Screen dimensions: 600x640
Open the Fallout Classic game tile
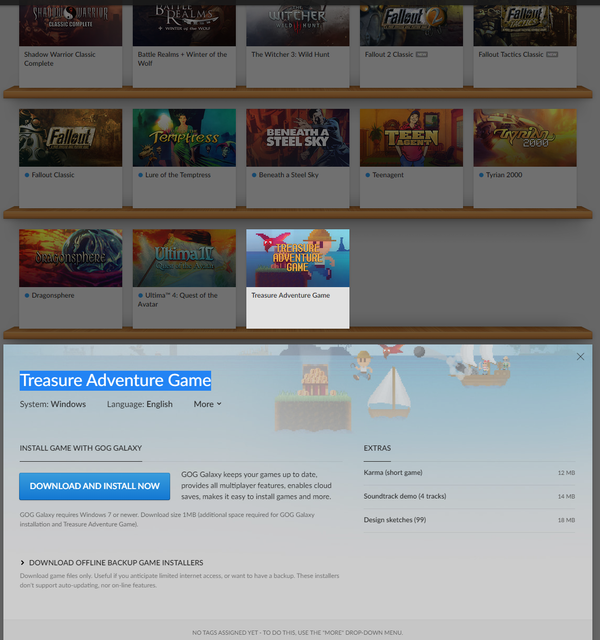coord(70,138)
